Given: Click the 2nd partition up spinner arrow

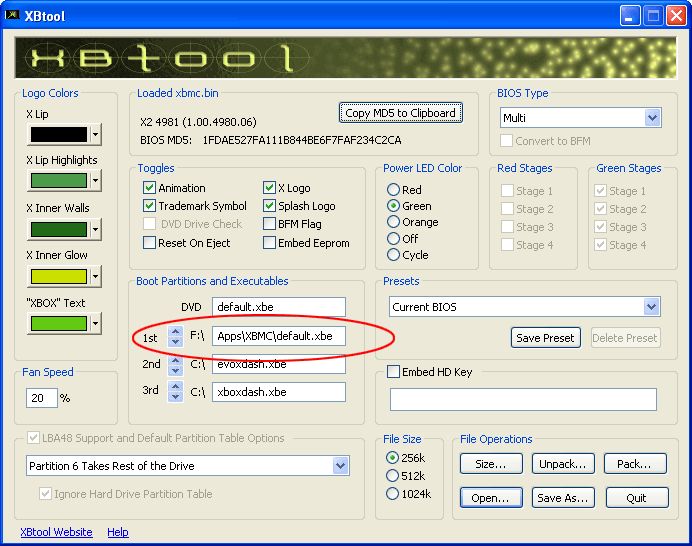Looking at the screenshot, I should [176, 360].
